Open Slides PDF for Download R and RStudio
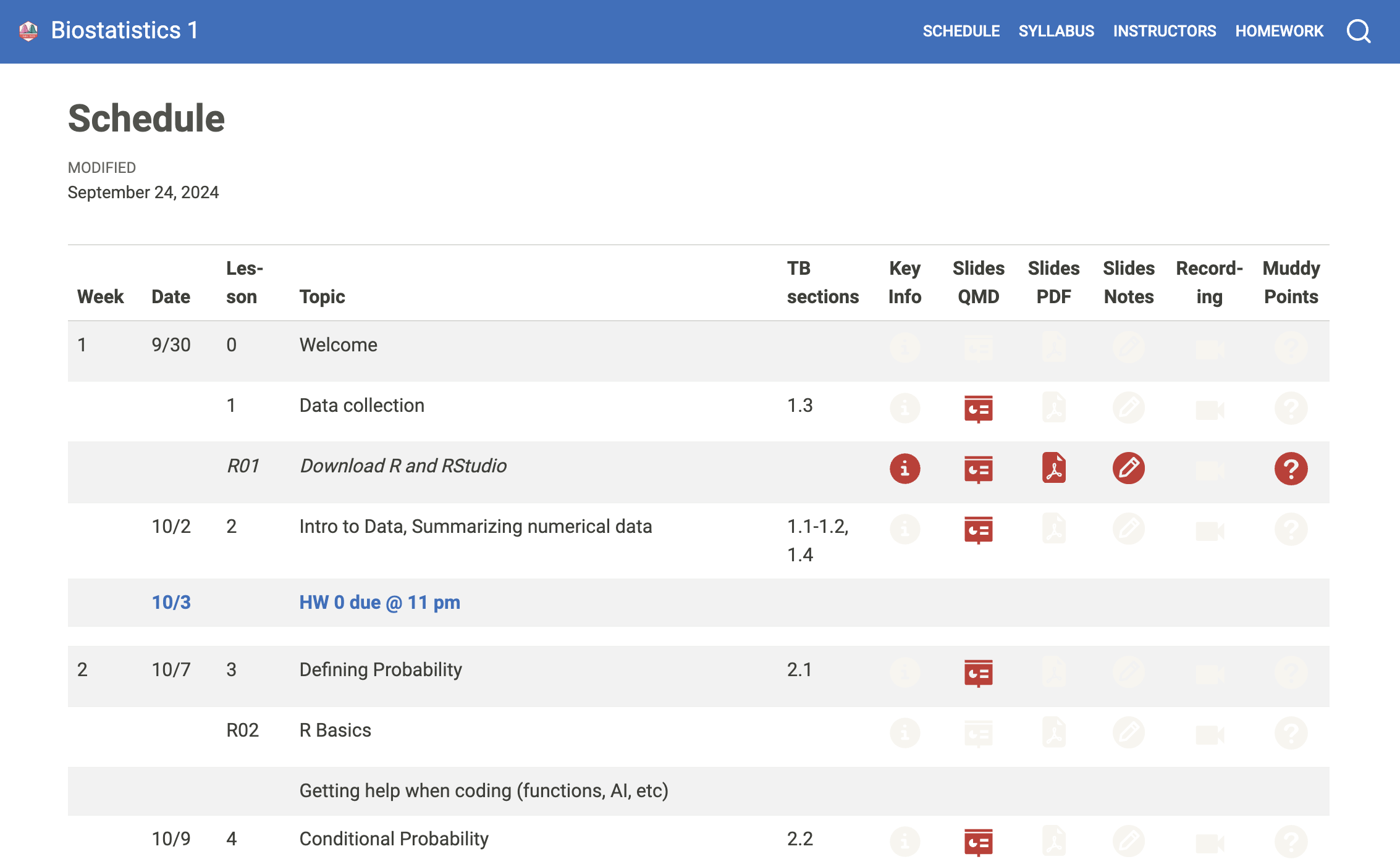The height and width of the screenshot is (862, 1400). (x=1053, y=468)
